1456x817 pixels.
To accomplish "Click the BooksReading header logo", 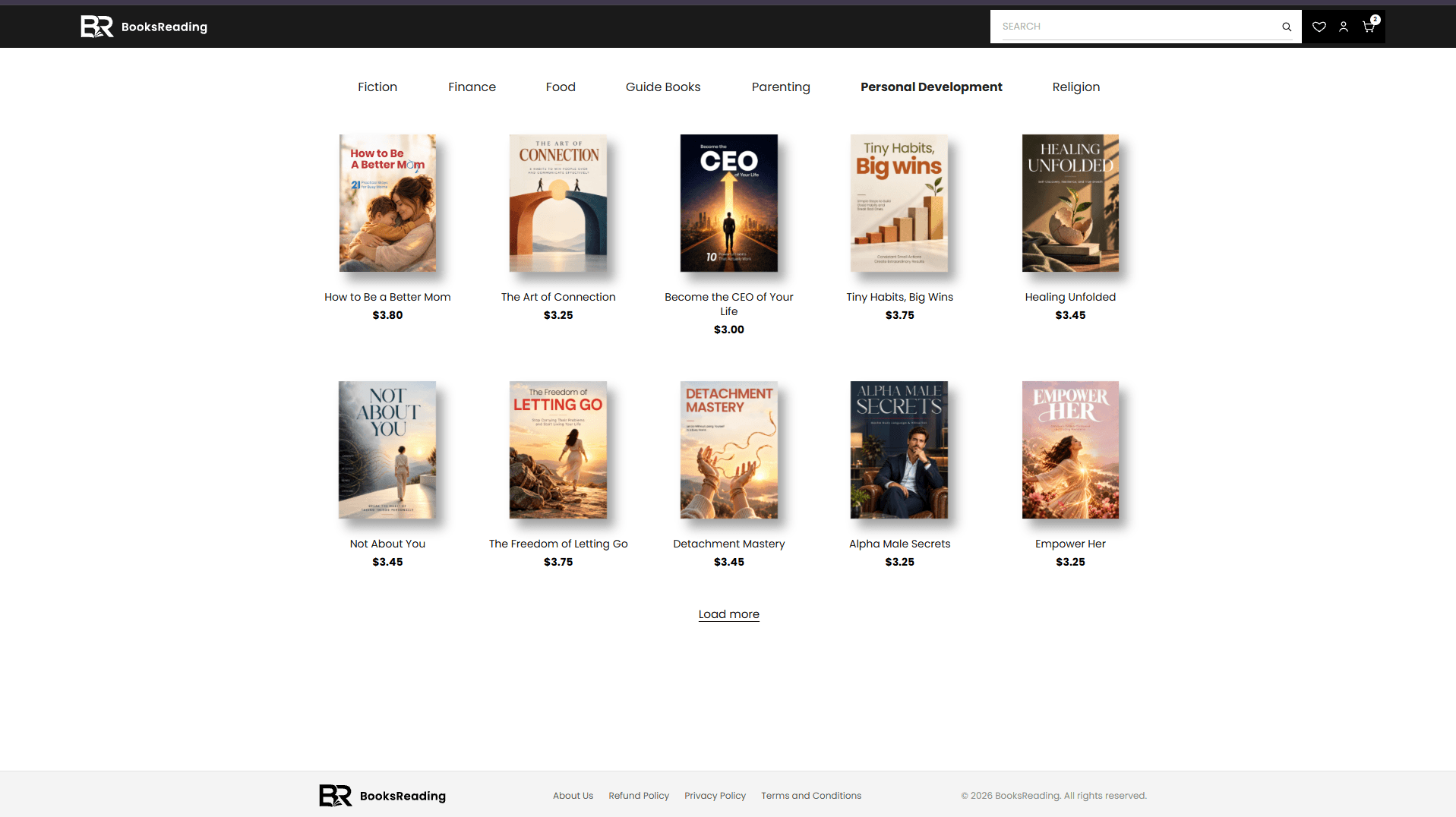I will pyautogui.click(x=144, y=27).
